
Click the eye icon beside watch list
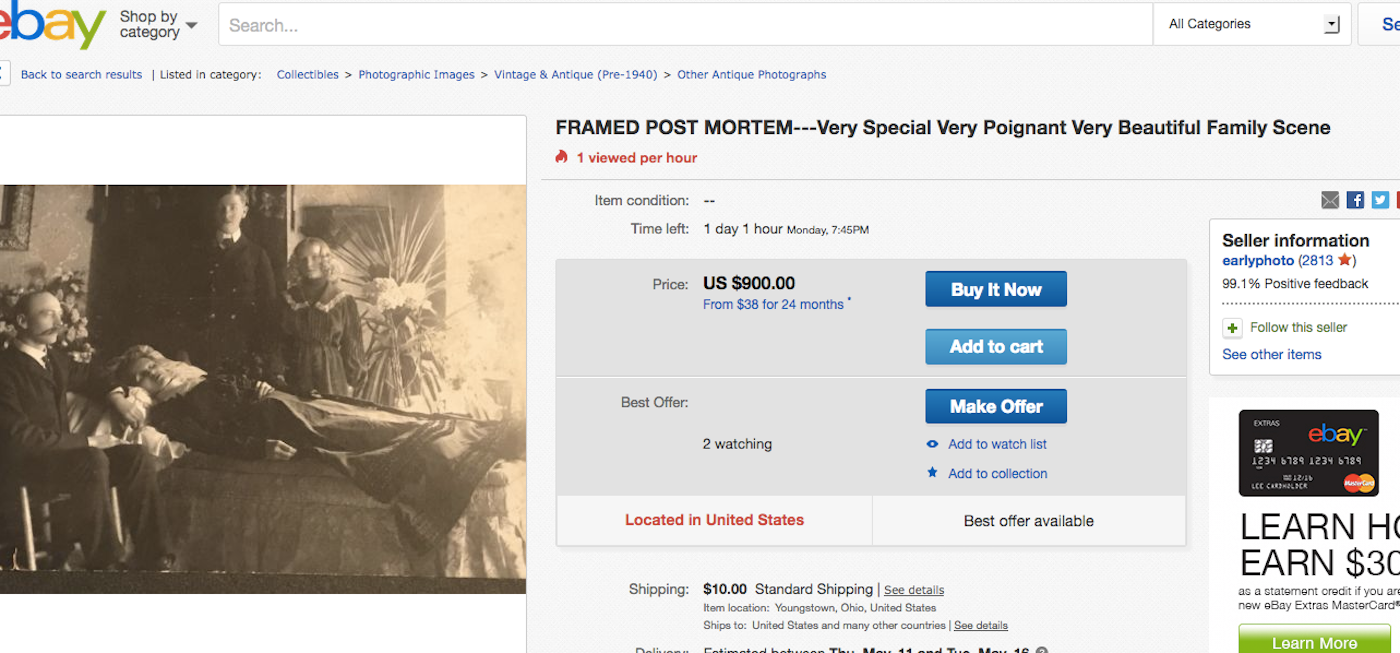pyautogui.click(x=932, y=444)
